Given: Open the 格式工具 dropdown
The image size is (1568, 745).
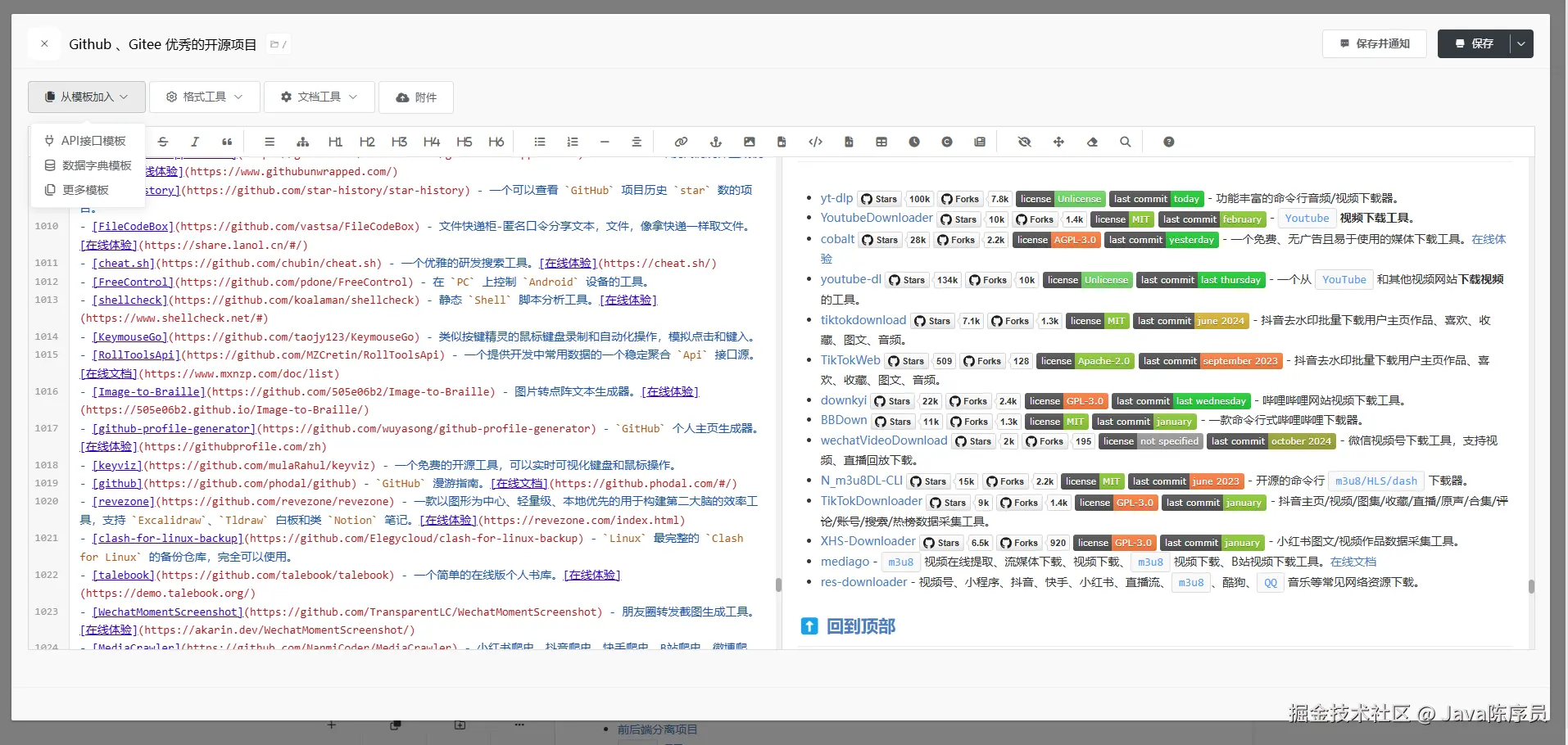Looking at the screenshot, I should click(x=205, y=97).
